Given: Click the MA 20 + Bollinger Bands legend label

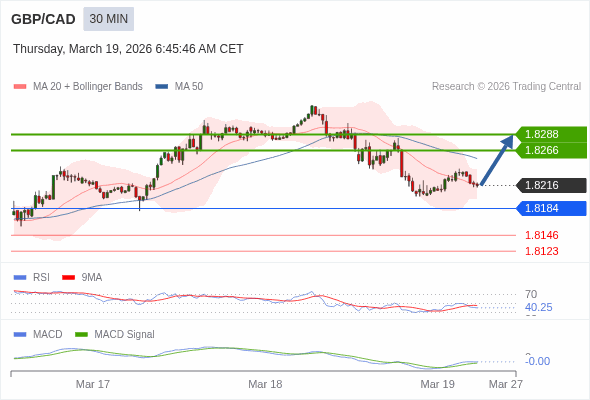Looking at the screenshot, I should (88, 87).
